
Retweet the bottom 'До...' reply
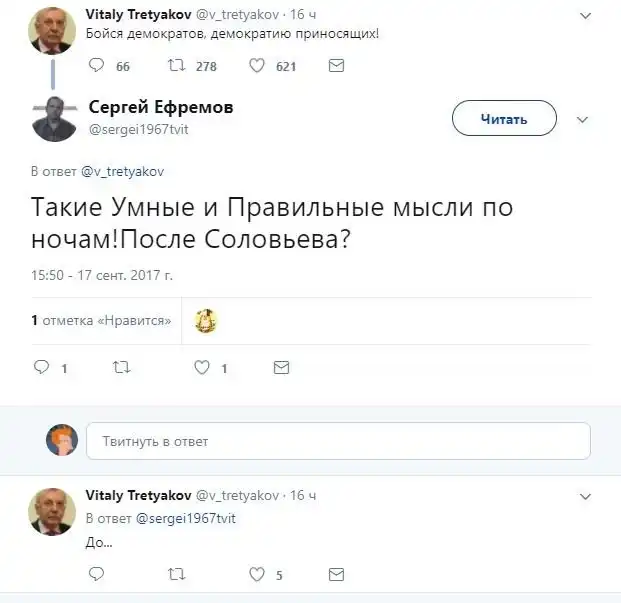[x=176, y=574]
